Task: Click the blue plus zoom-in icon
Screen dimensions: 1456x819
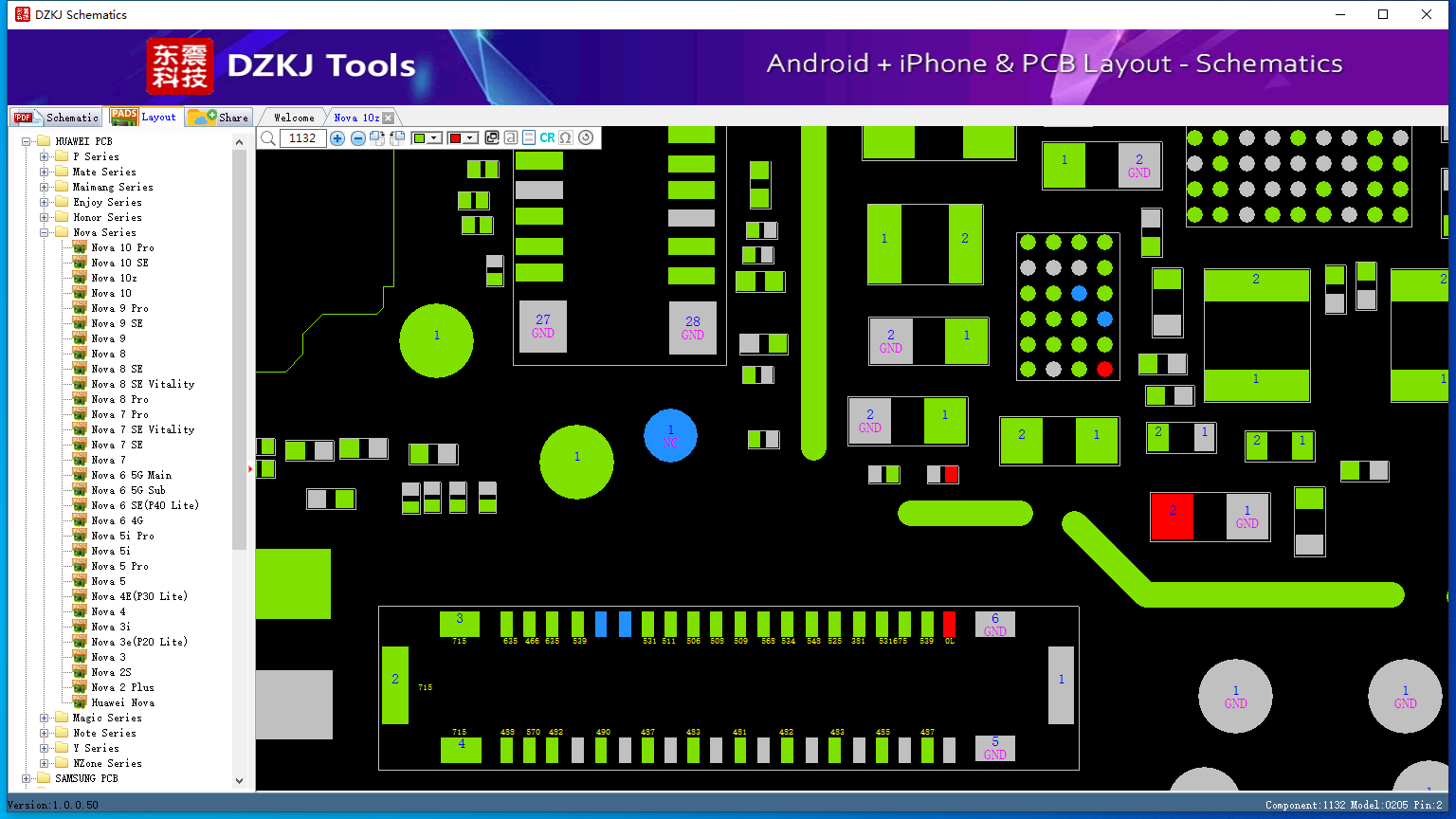Action: [337, 138]
